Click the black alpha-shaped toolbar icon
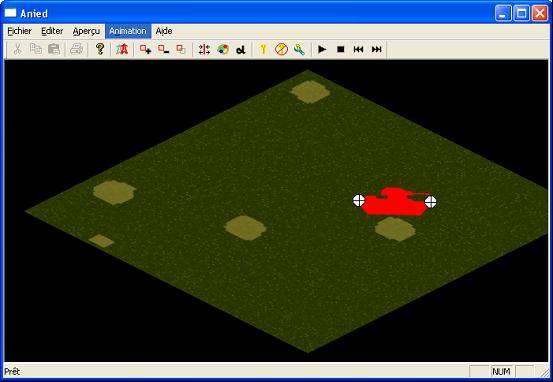553x382 pixels. (x=241, y=50)
